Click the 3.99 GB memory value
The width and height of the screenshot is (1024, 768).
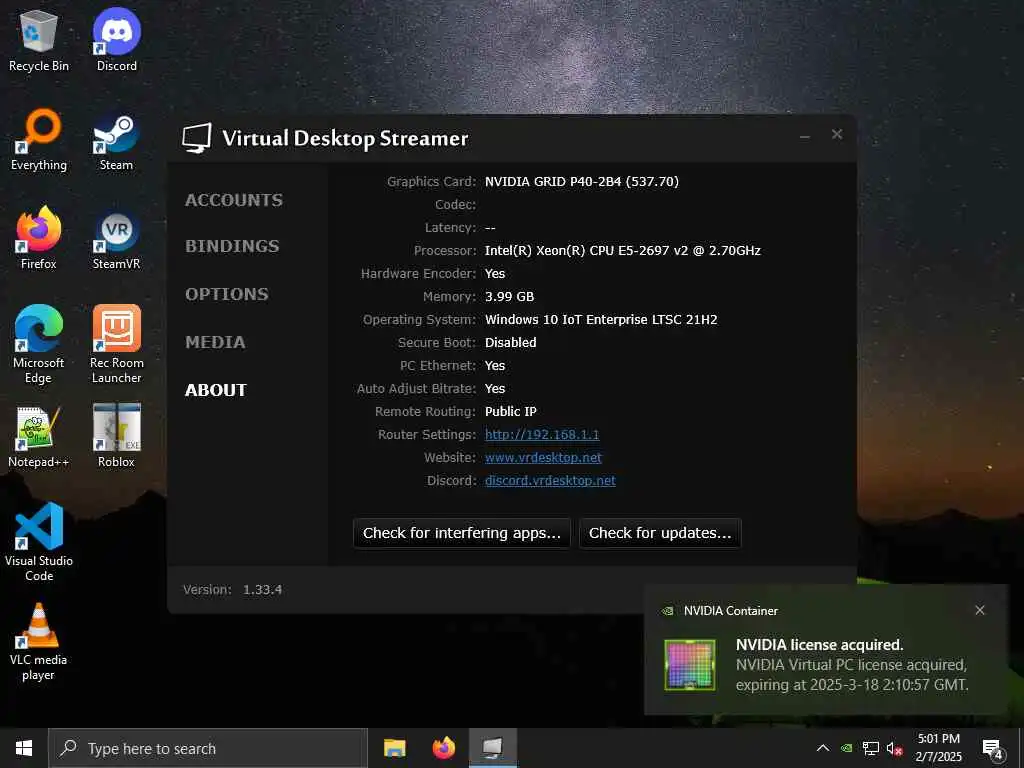click(509, 296)
